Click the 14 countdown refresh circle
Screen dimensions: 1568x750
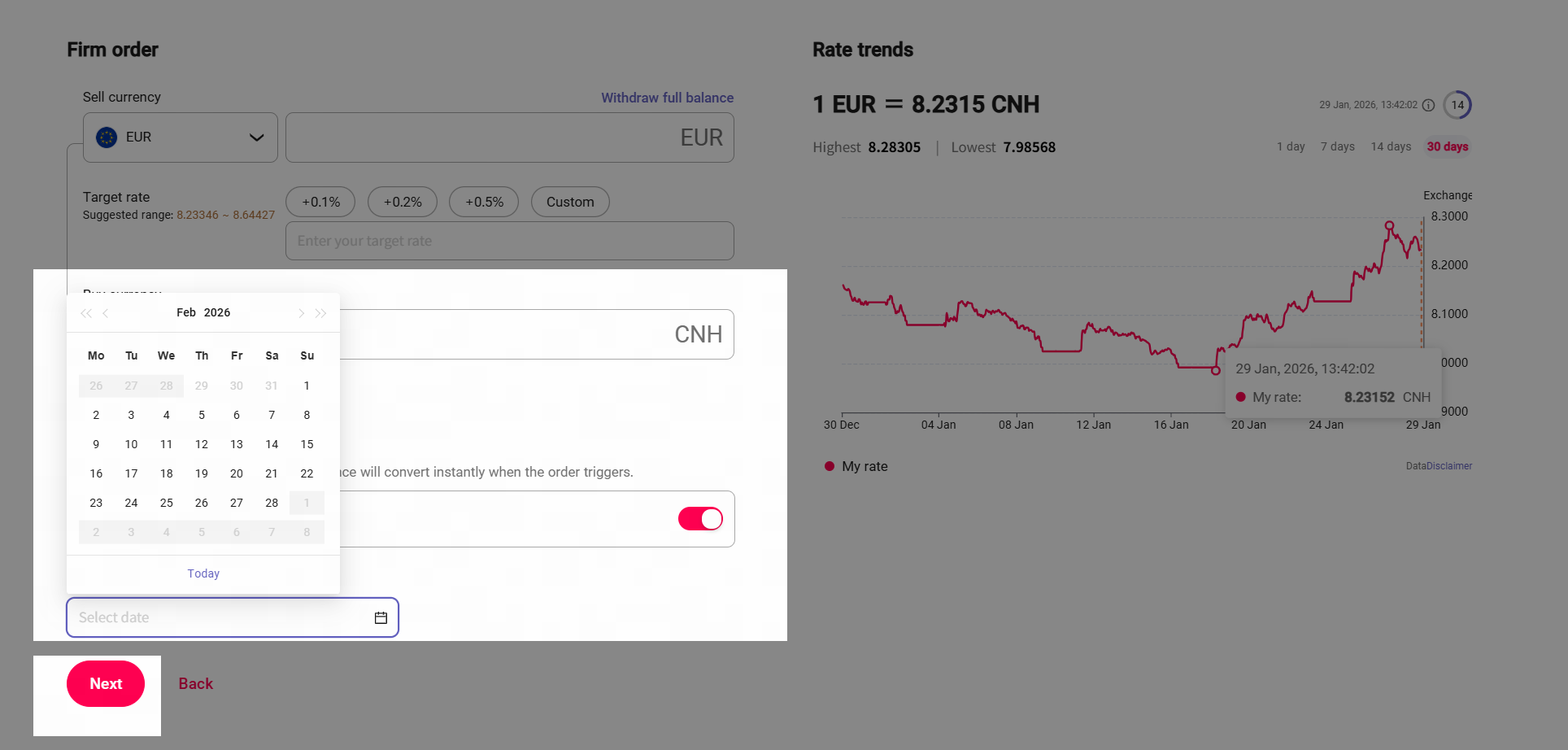click(1457, 105)
